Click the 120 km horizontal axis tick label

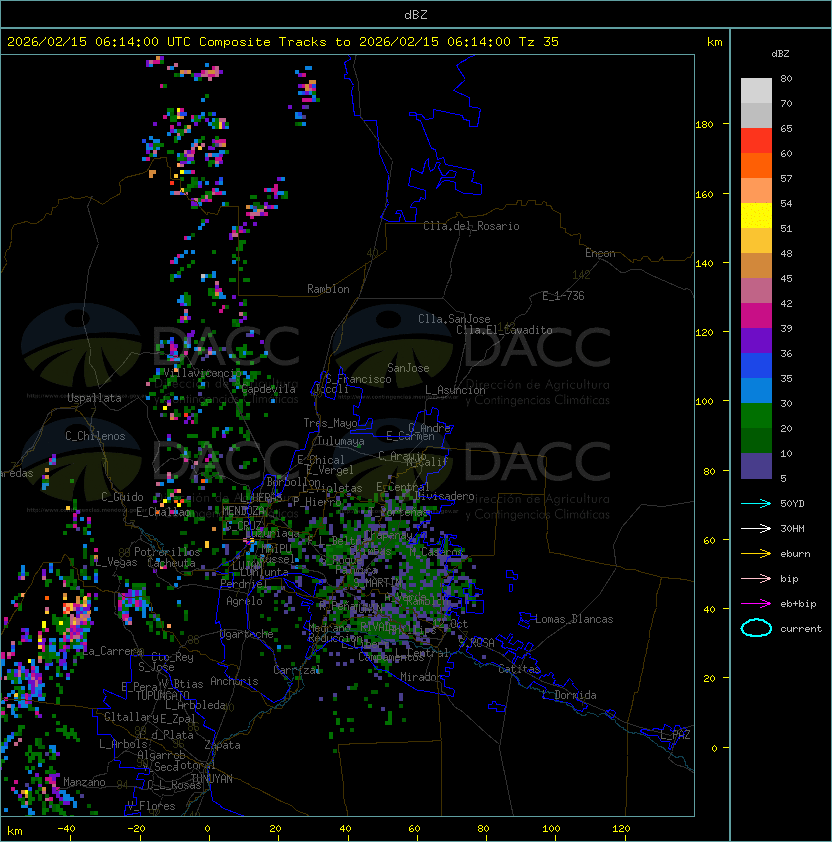tap(621, 829)
